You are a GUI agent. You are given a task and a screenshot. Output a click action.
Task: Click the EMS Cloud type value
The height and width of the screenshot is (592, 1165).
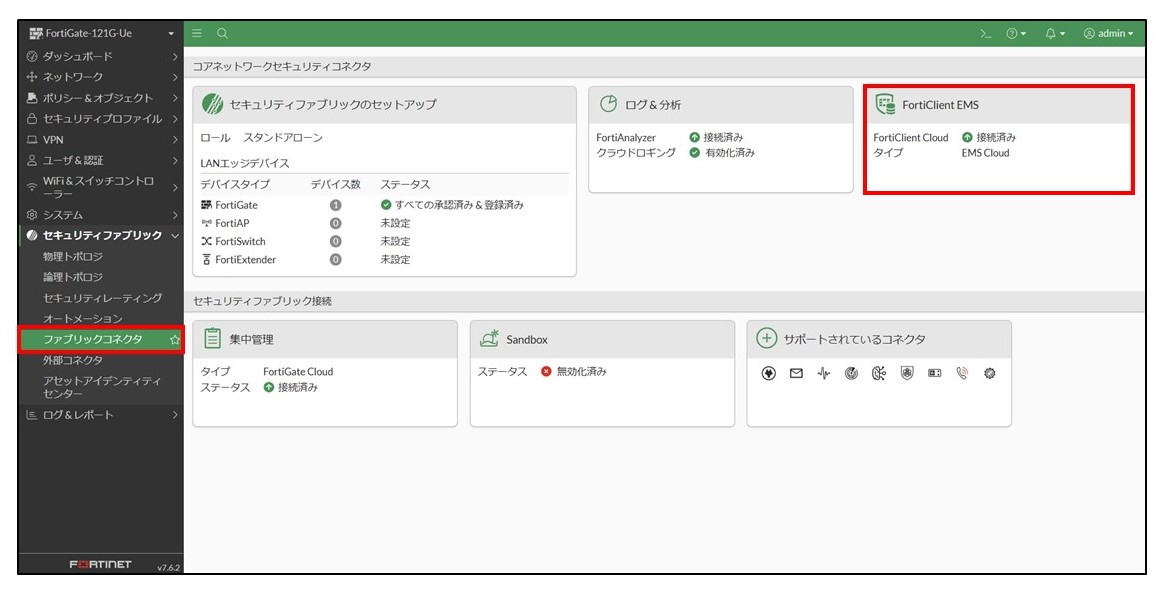click(x=985, y=153)
